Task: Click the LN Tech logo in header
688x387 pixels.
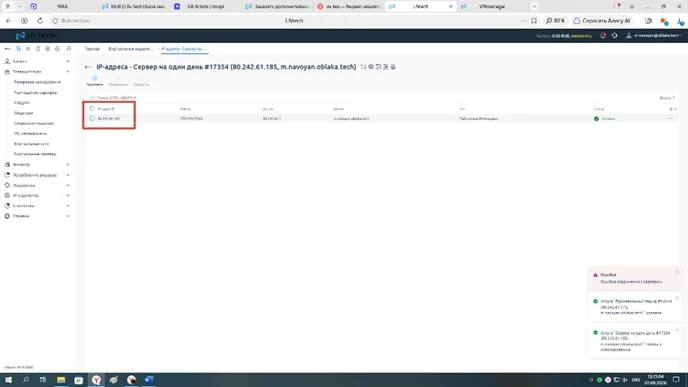Action: tap(36, 36)
